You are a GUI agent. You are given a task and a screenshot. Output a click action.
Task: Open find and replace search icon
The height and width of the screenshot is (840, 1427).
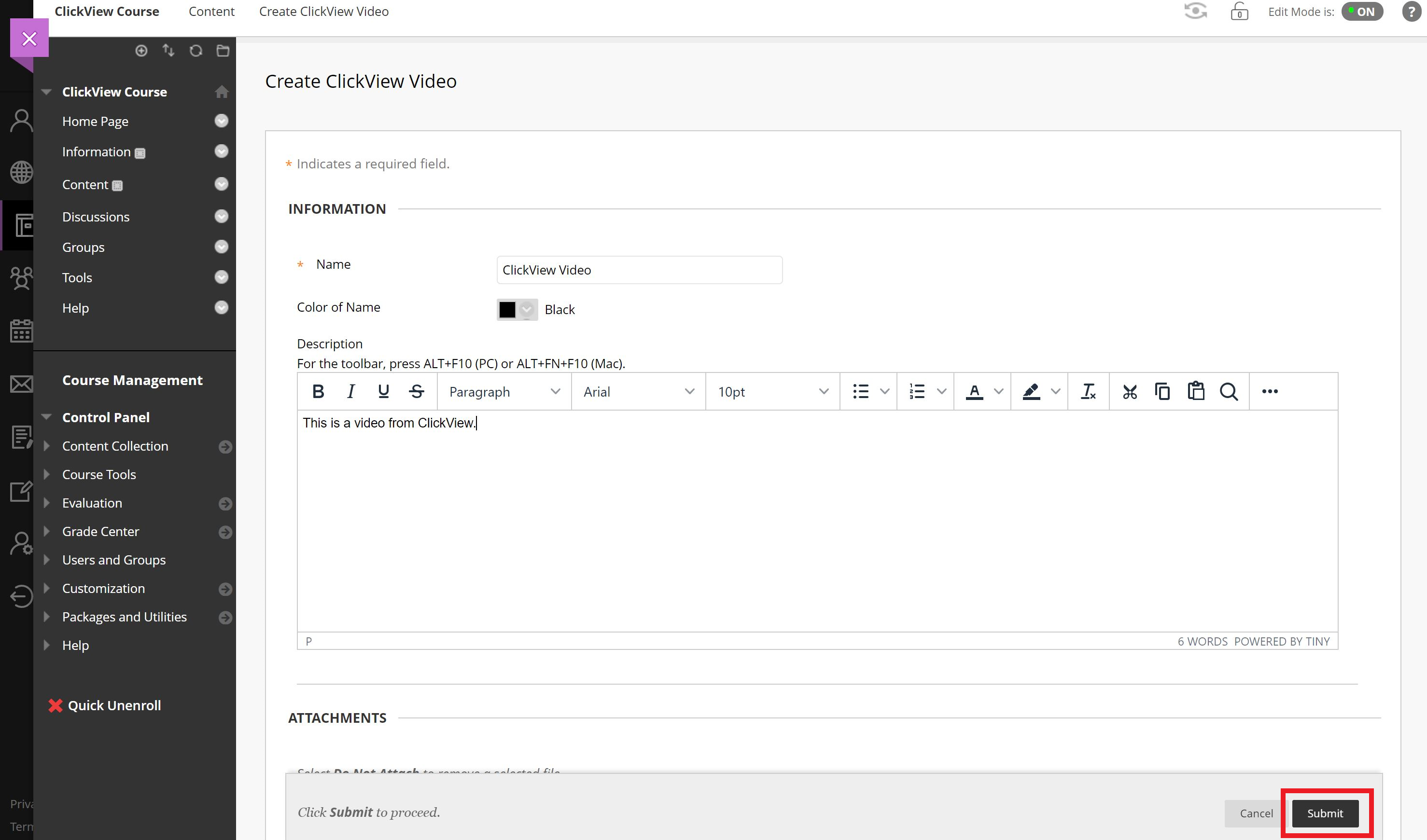point(1228,391)
